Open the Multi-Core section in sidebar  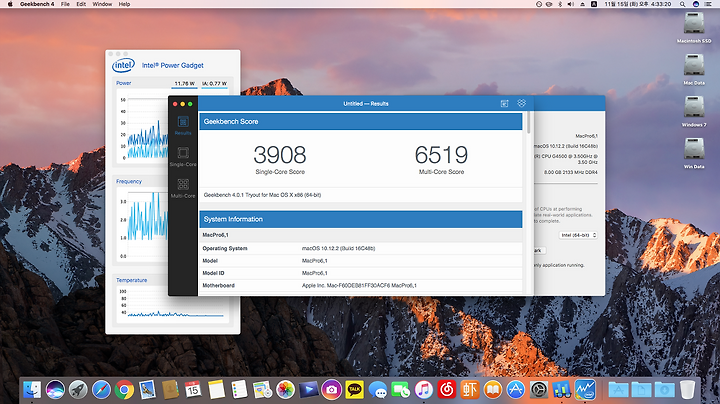[x=183, y=188]
